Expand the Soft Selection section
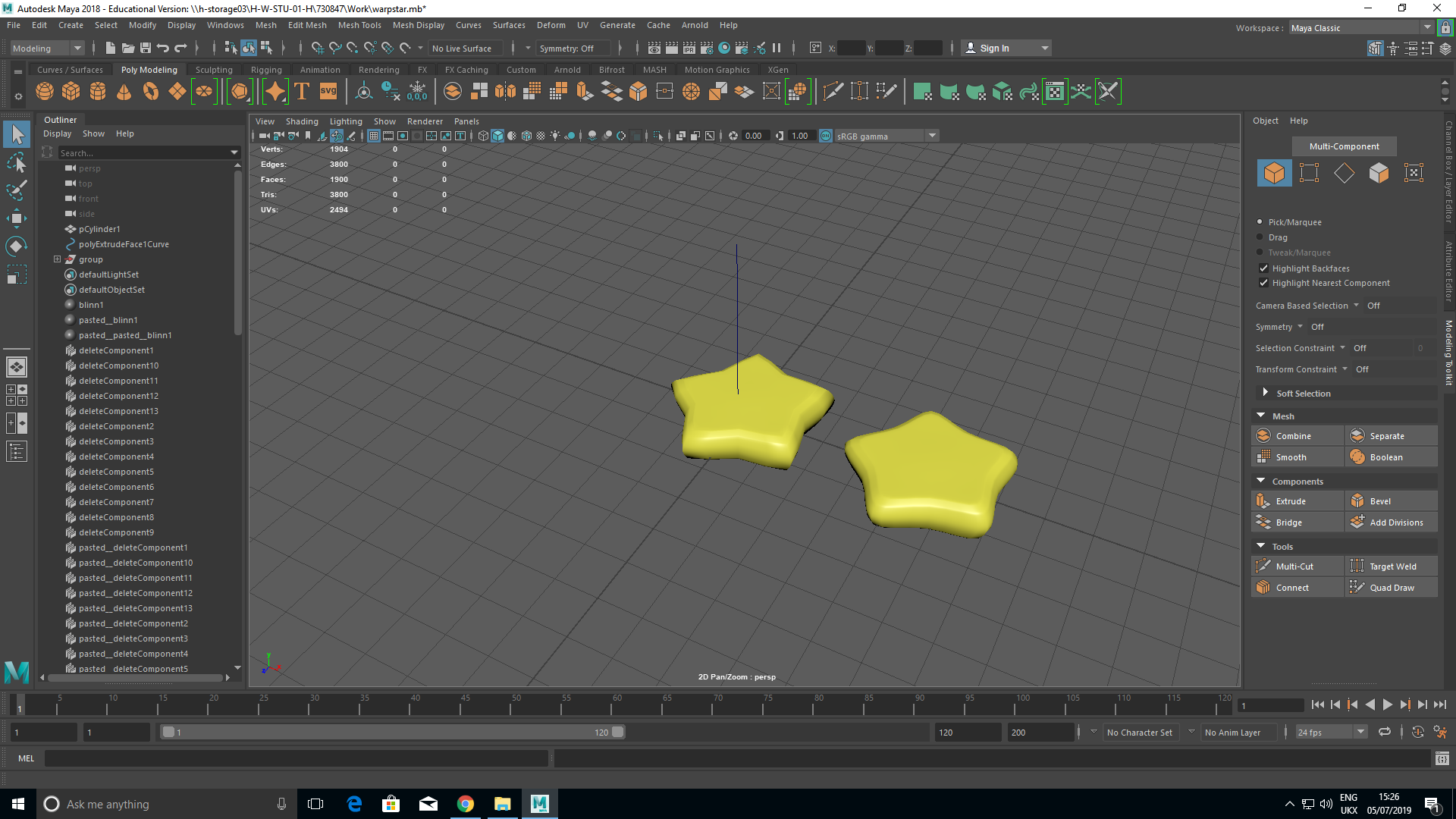The image size is (1456, 819). (1265, 393)
